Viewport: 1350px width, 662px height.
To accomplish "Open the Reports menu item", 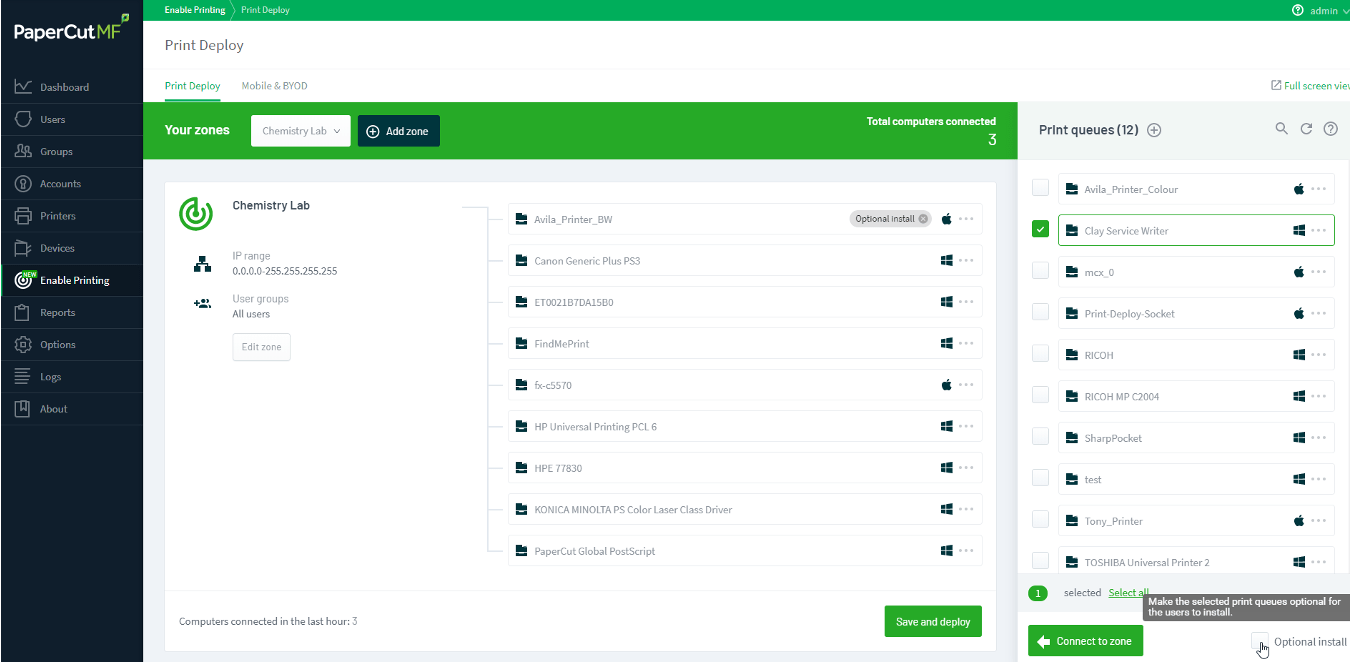I will [57, 313].
